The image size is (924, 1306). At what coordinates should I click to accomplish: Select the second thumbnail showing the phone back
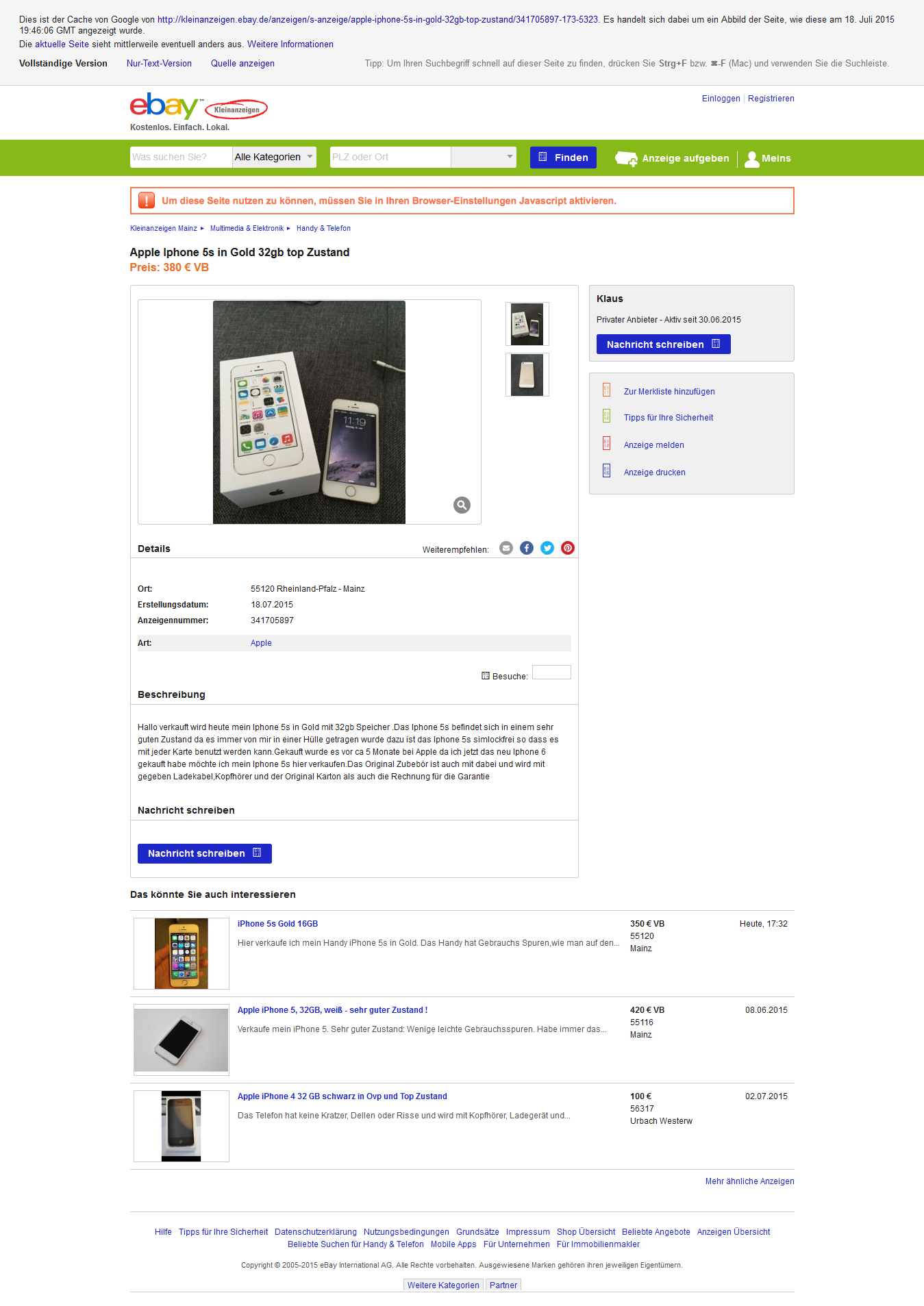pos(527,375)
